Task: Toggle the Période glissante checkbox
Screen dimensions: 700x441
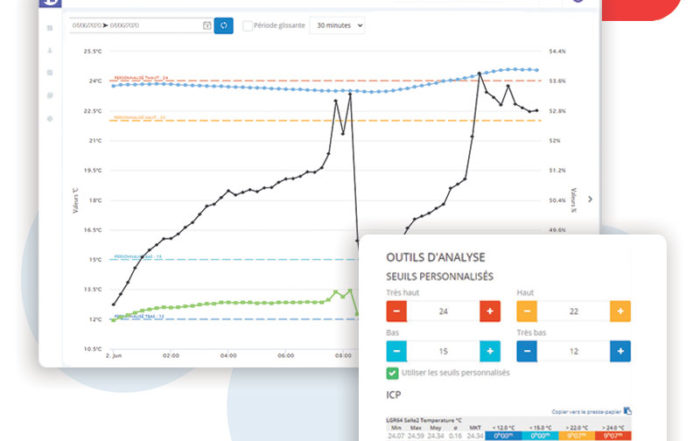Action: pyautogui.click(x=247, y=25)
